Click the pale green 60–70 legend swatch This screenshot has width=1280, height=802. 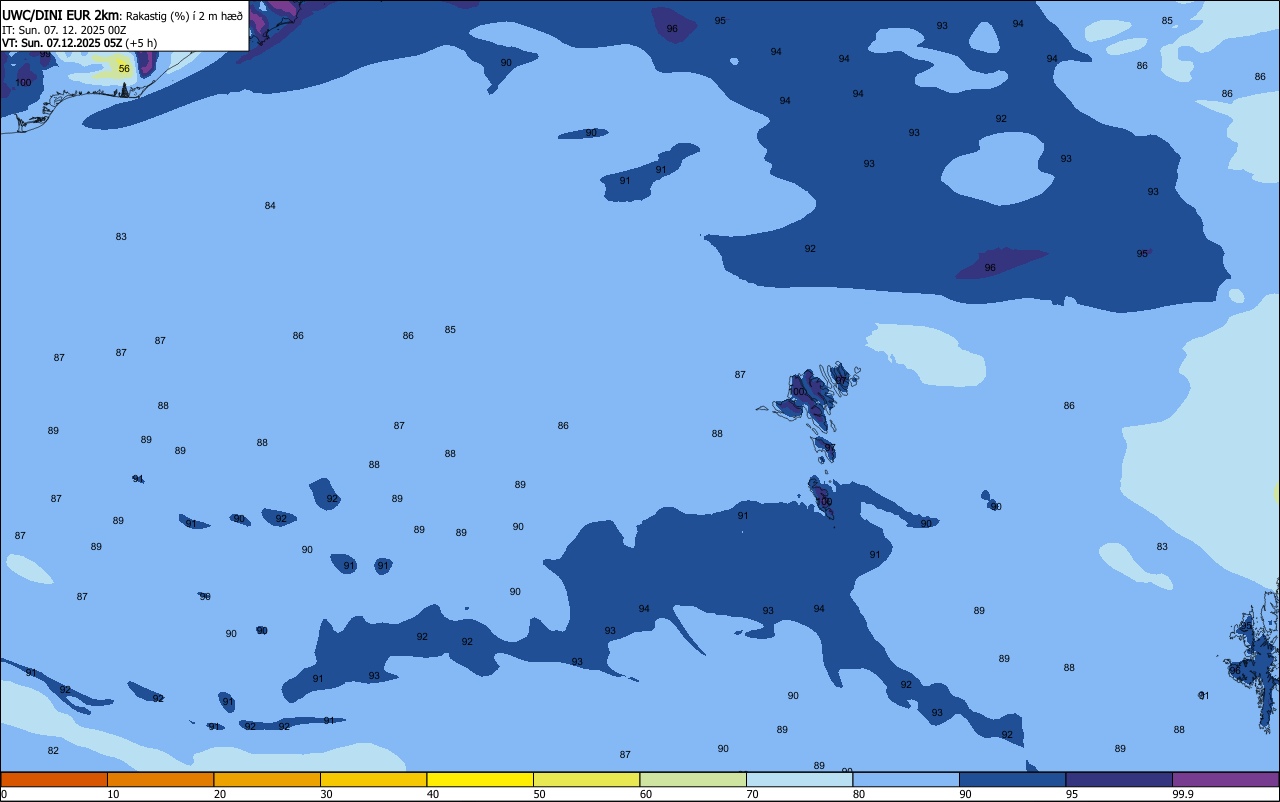[693, 779]
